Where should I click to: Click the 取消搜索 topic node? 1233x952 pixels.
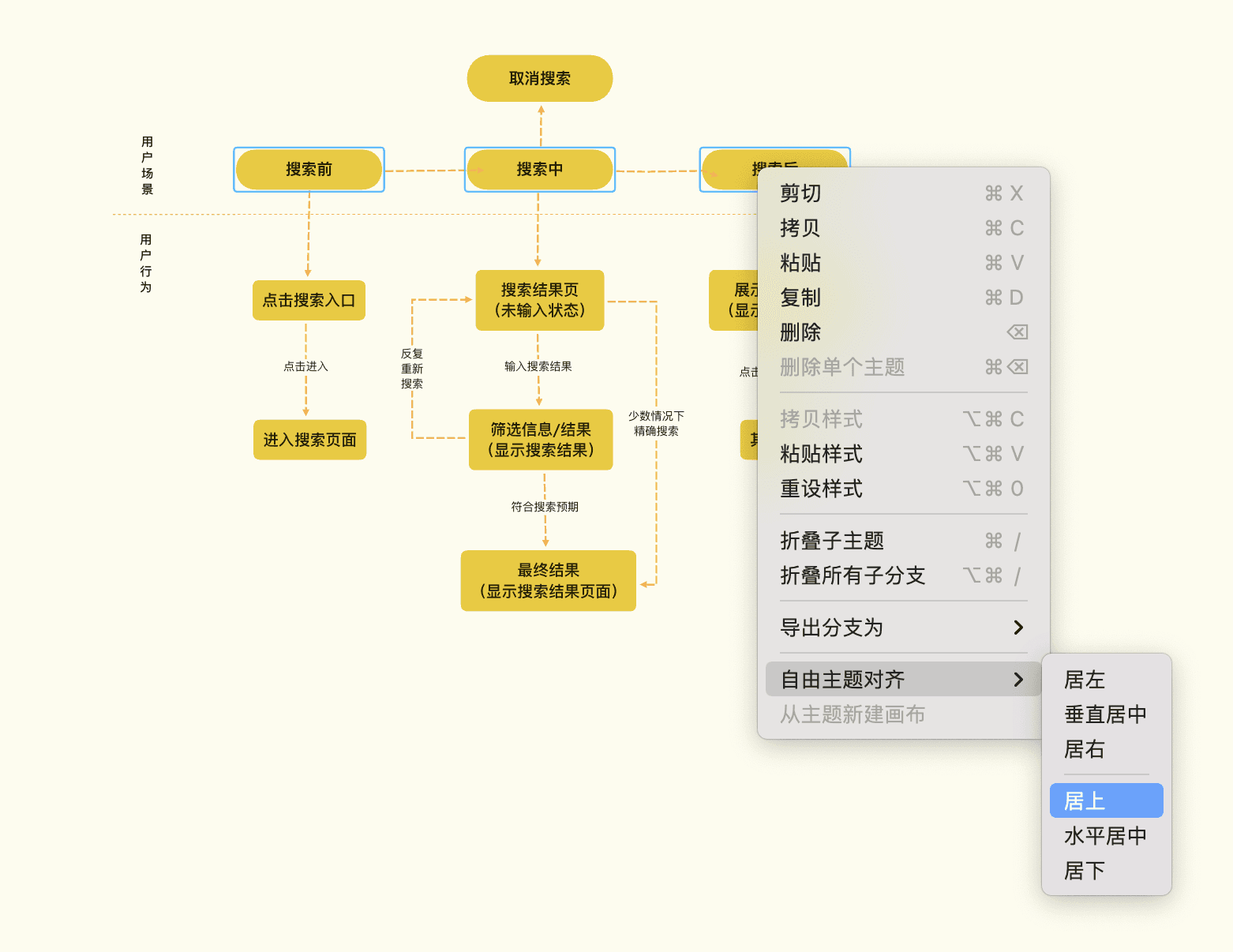click(539, 78)
